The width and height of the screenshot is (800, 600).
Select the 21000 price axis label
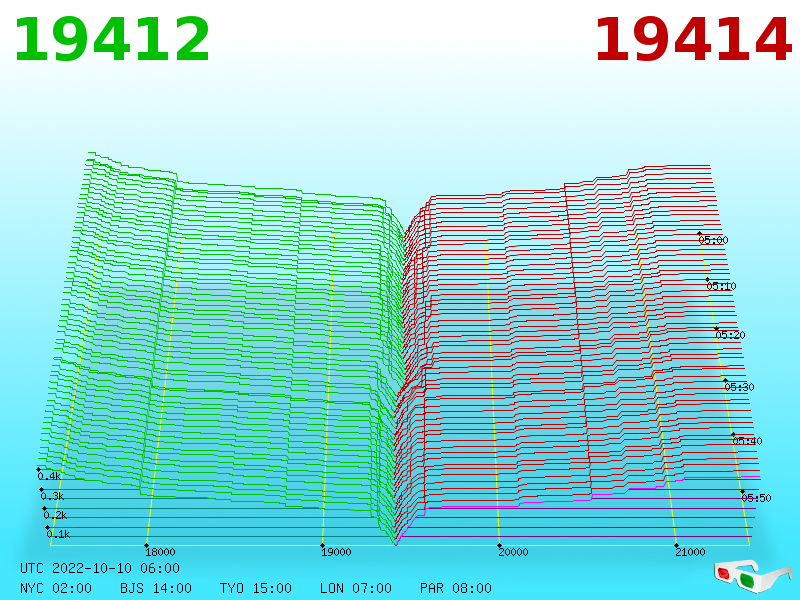click(x=690, y=552)
